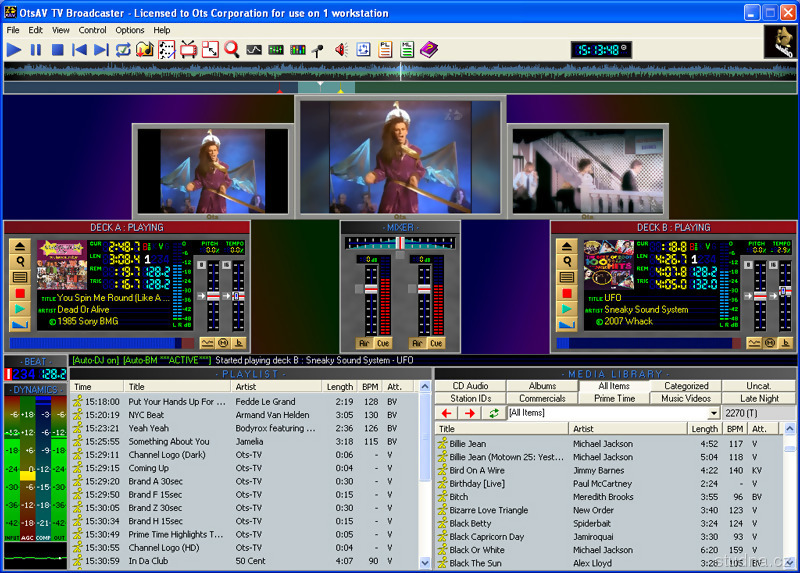The image size is (800, 573).
Task: Click the red magnifier search icon in toolbar
Action: (x=232, y=49)
